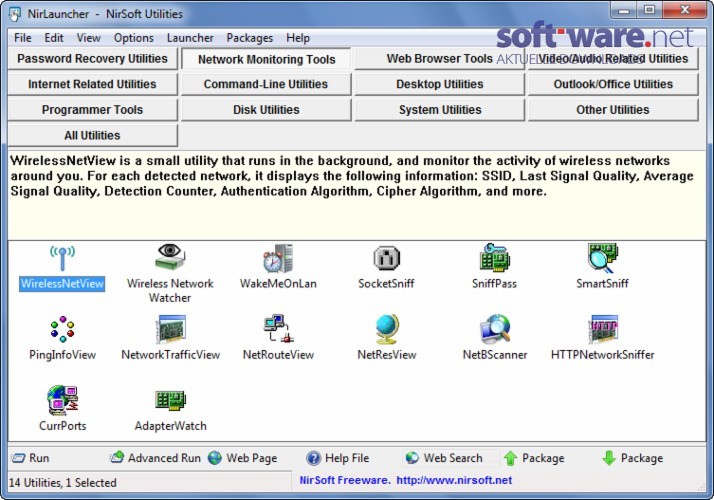Switch to Video/Audio Related Utilities tab

click(613, 59)
